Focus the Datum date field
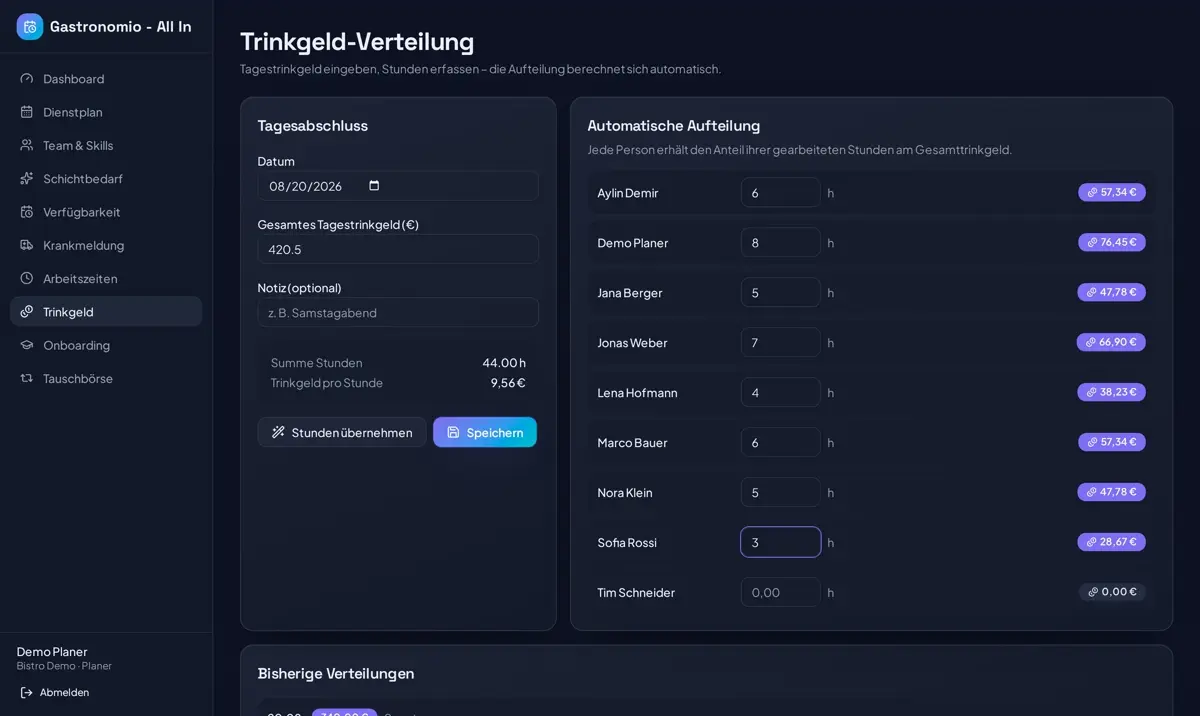Screen dimensions: 1200x716 [x=398, y=186]
